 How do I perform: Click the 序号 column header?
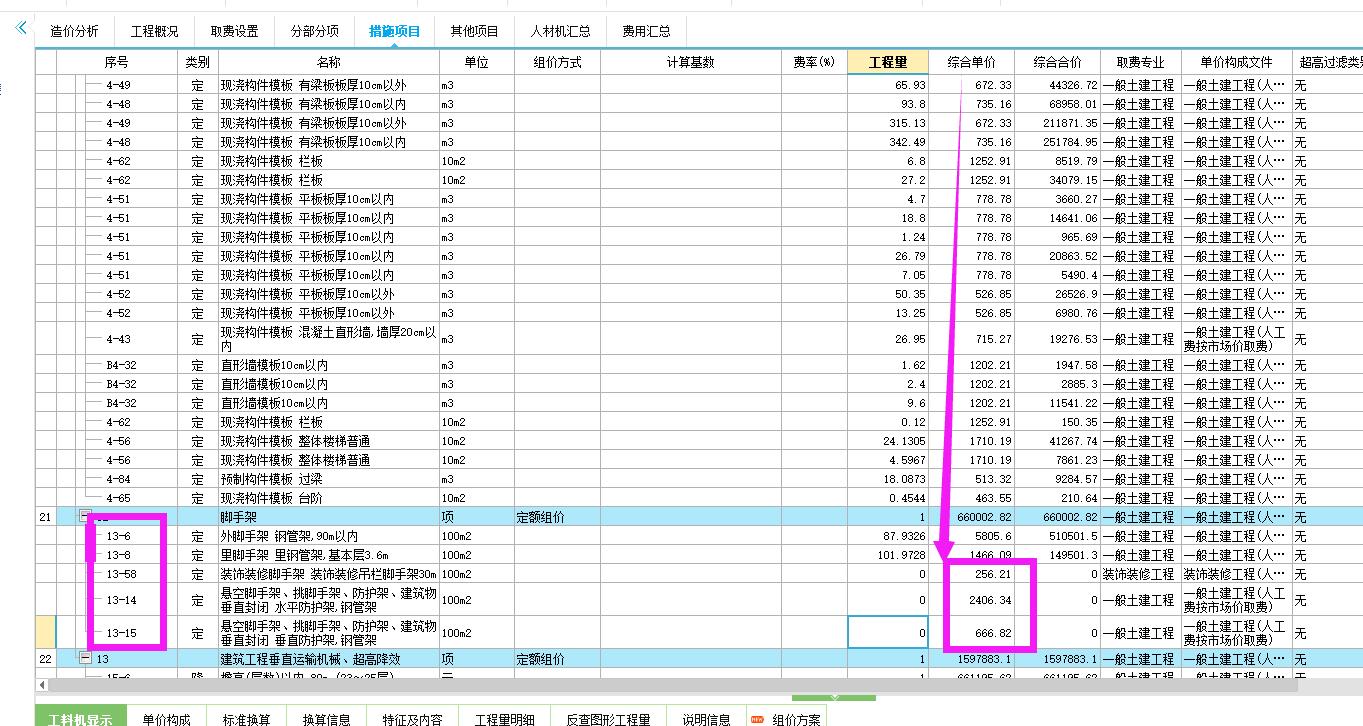pos(117,62)
